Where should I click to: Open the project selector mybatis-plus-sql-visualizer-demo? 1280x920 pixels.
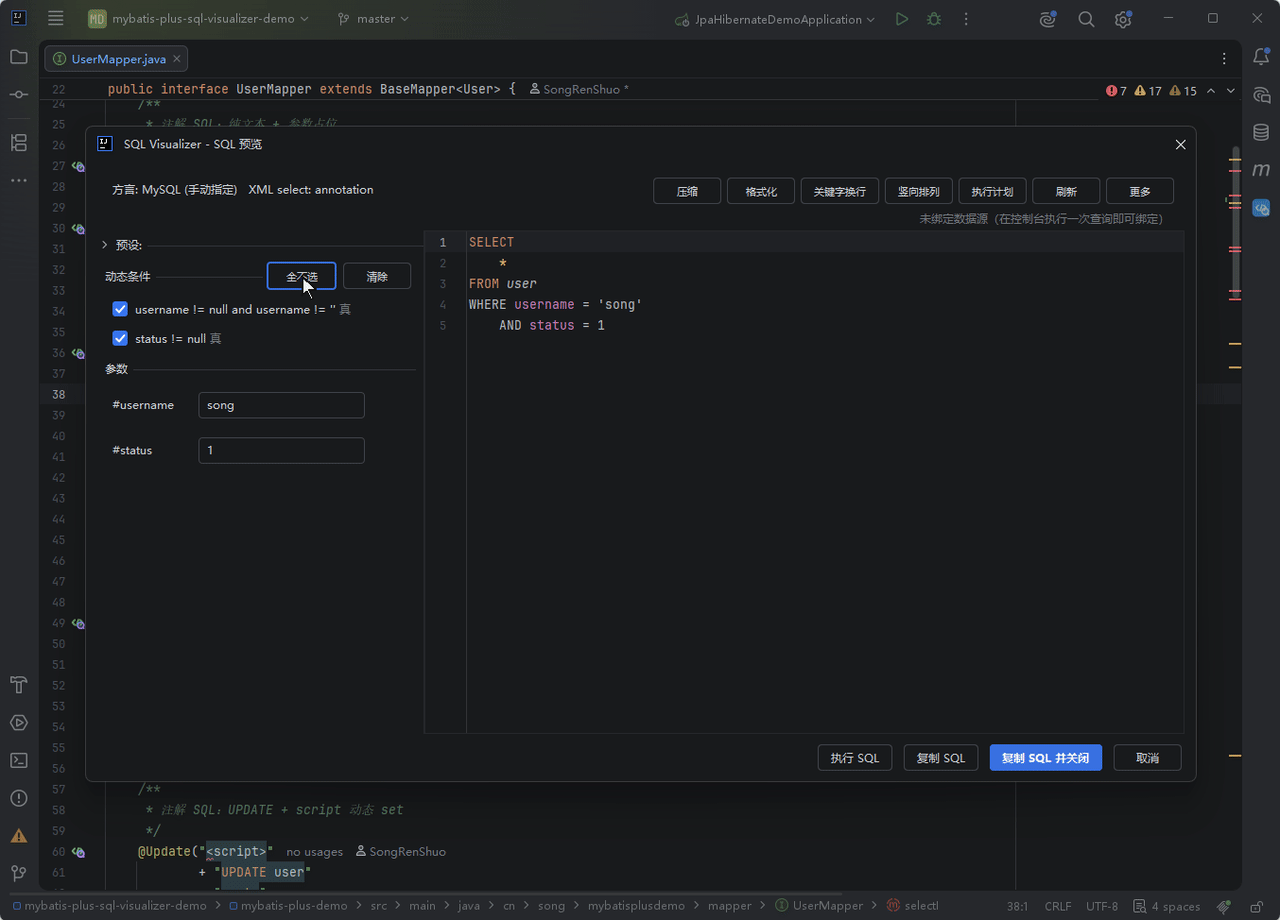198,19
